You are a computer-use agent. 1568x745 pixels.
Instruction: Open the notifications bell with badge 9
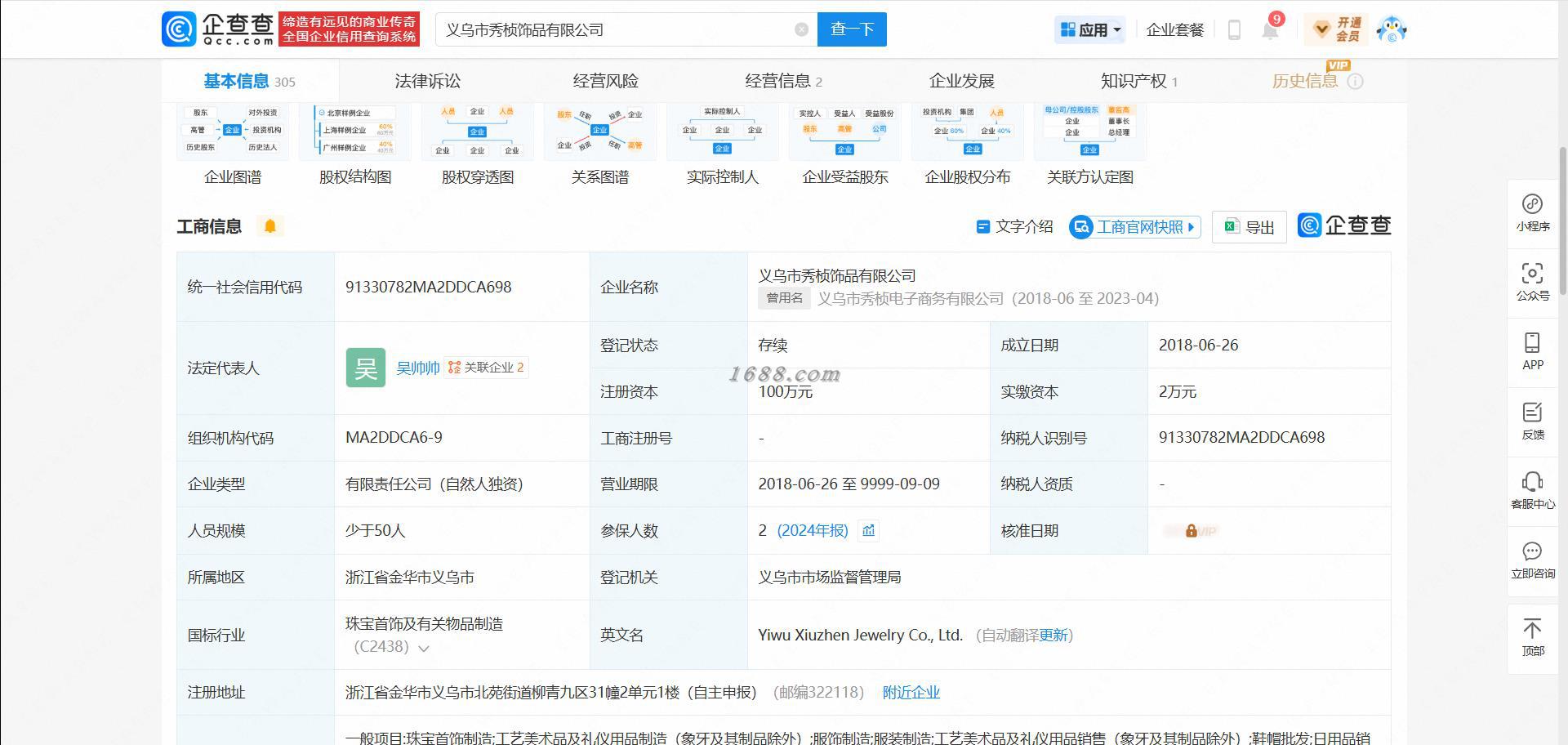(1270, 29)
